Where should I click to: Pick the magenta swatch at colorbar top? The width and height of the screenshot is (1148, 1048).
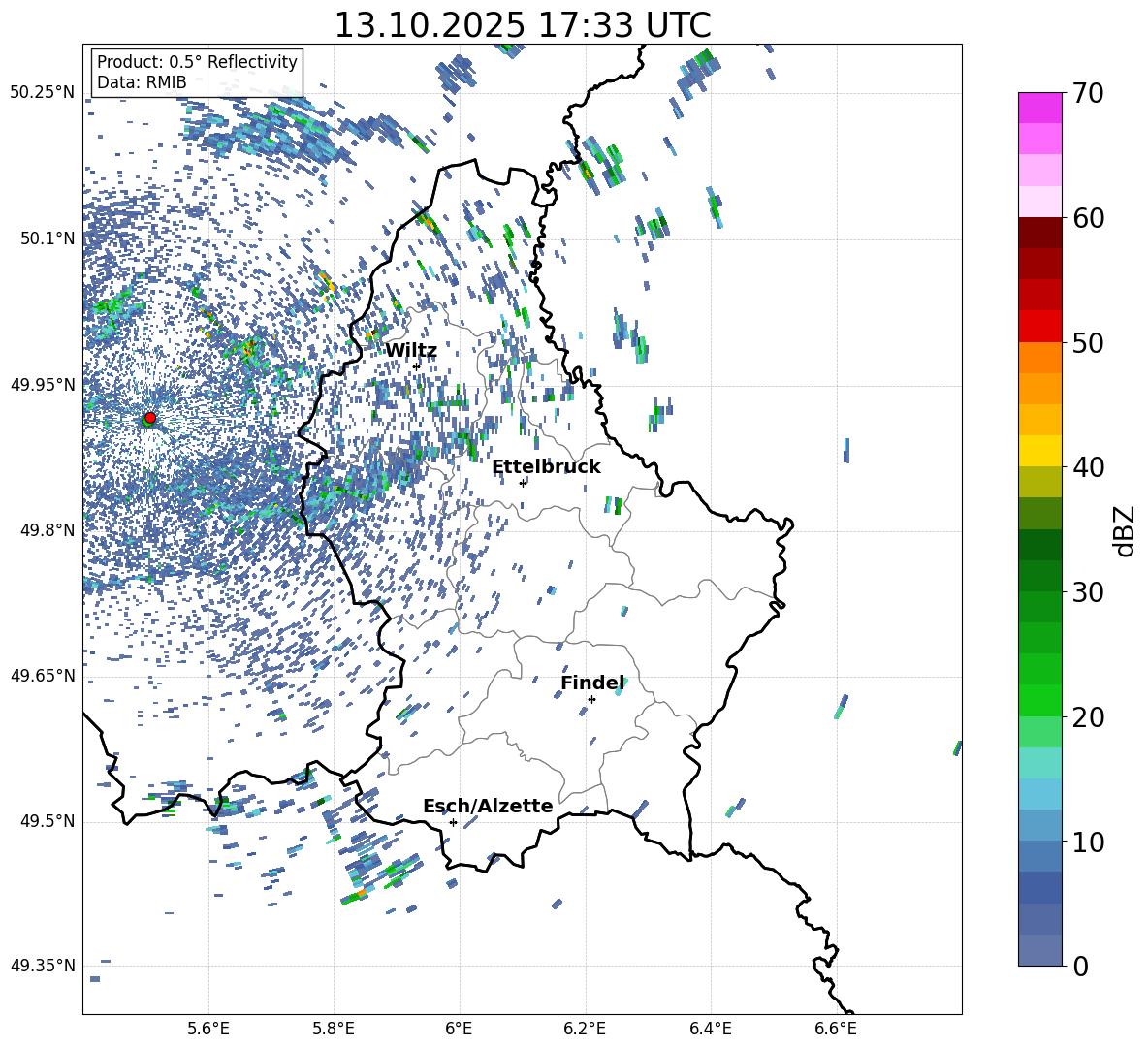point(1040,108)
